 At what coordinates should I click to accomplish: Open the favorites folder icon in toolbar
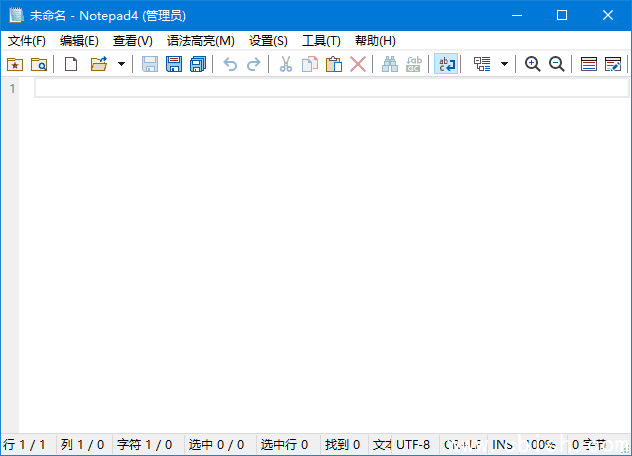pyautogui.click(x=15, y=64)
